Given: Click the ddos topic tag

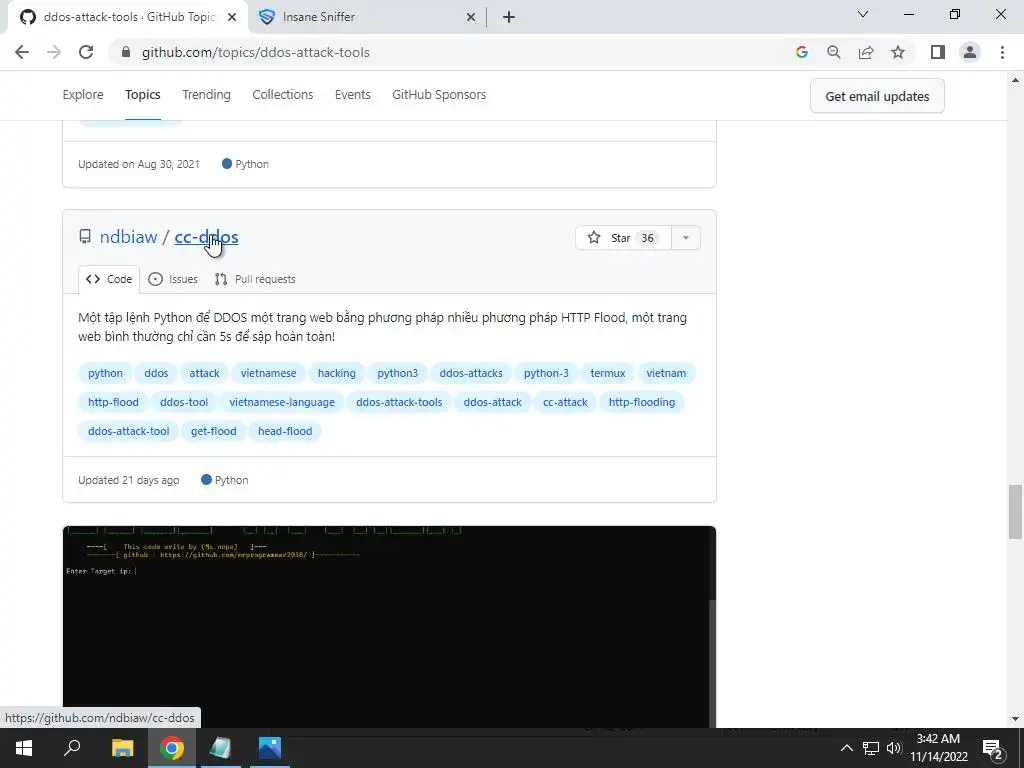Looking at the screenshot, I should coord(156,373).
